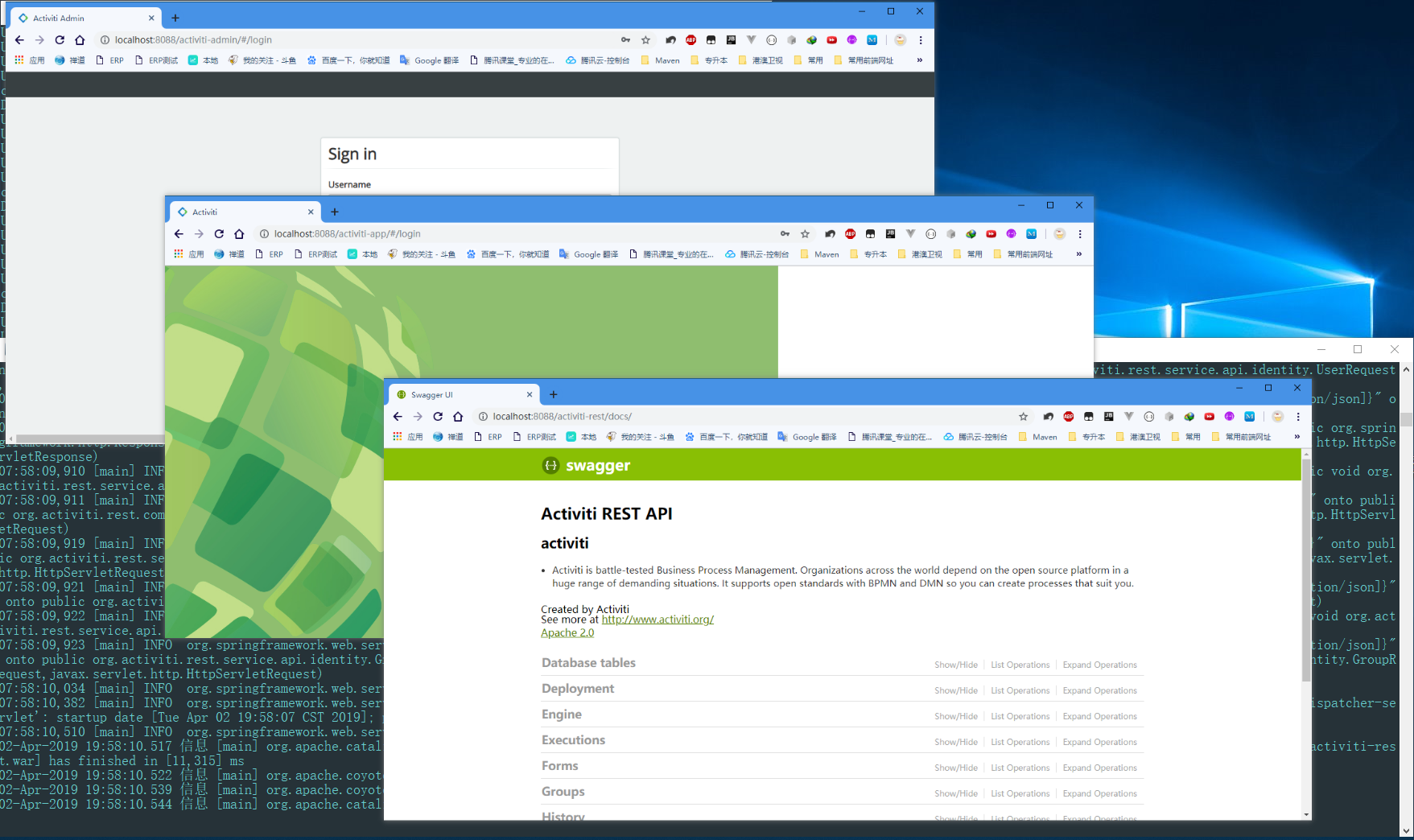The height and width of the screenshot is (840, 1414).
Task: Open Chrome menu in Activiti Admin window
Action: click(x=921, y=39)
